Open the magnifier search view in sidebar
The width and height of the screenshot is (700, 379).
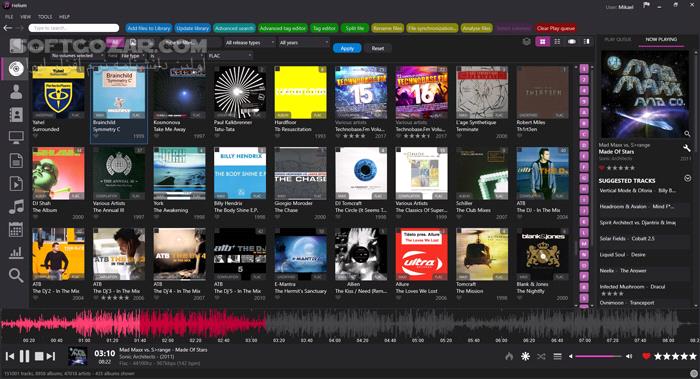click(x=16, y=275)
